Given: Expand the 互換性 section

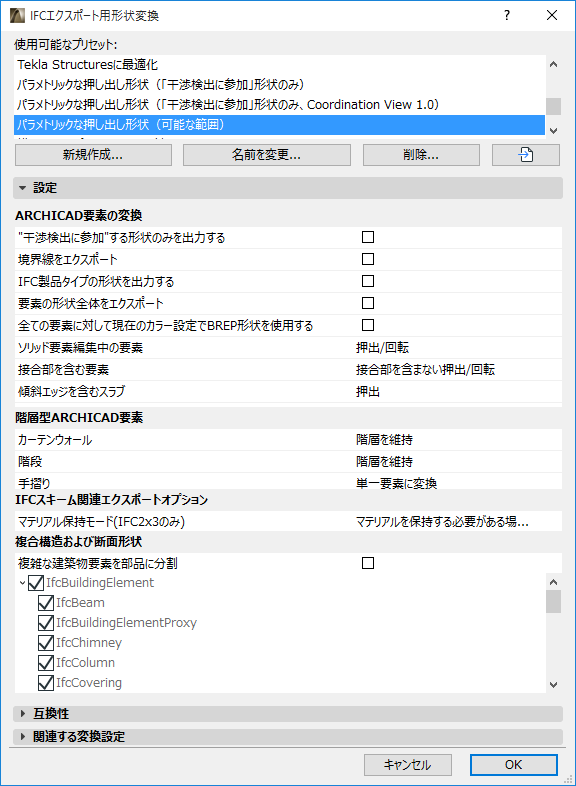Looking at the screenshot, I should [288, 713].
